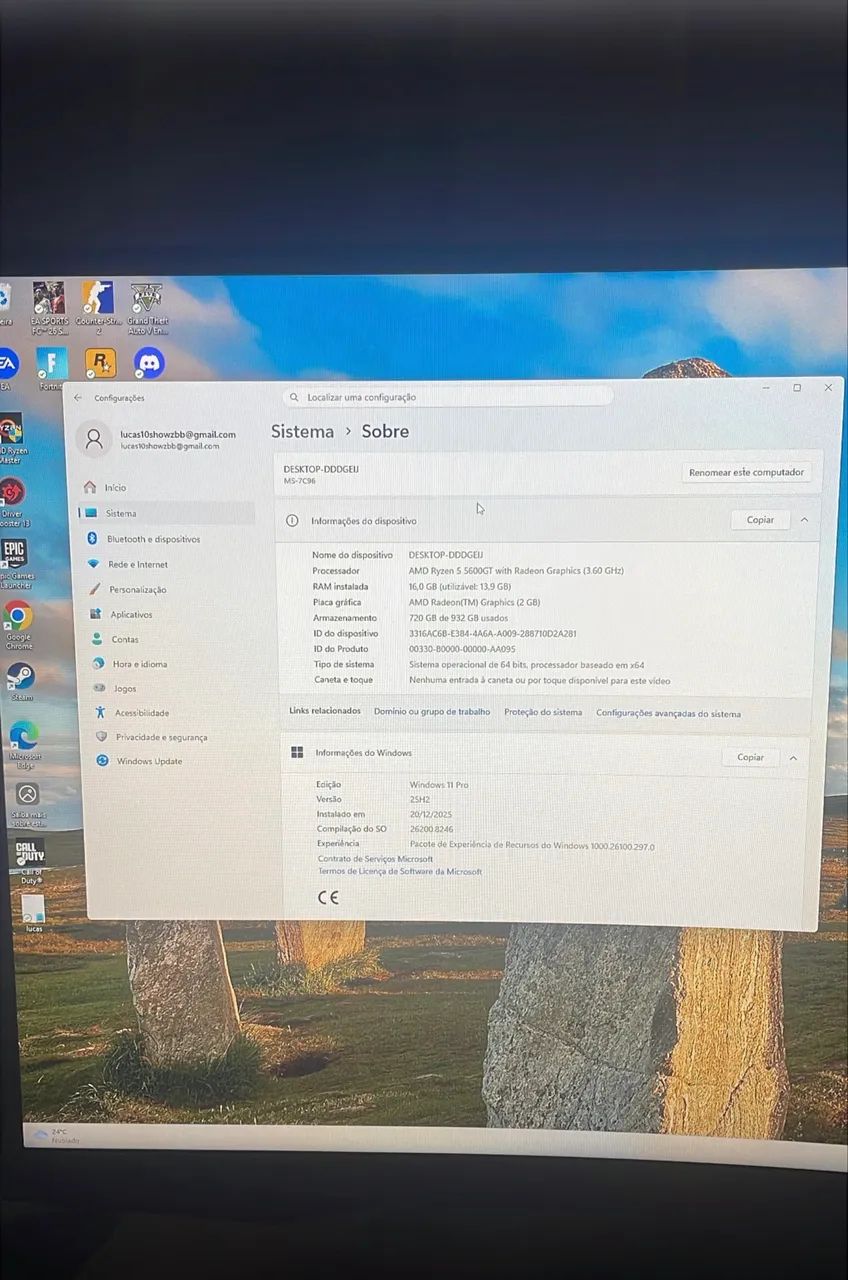Open the 'Saiba mais sobre esta' desktop icon
This screenshot has height=1280, width=848.
pos(28,804)
